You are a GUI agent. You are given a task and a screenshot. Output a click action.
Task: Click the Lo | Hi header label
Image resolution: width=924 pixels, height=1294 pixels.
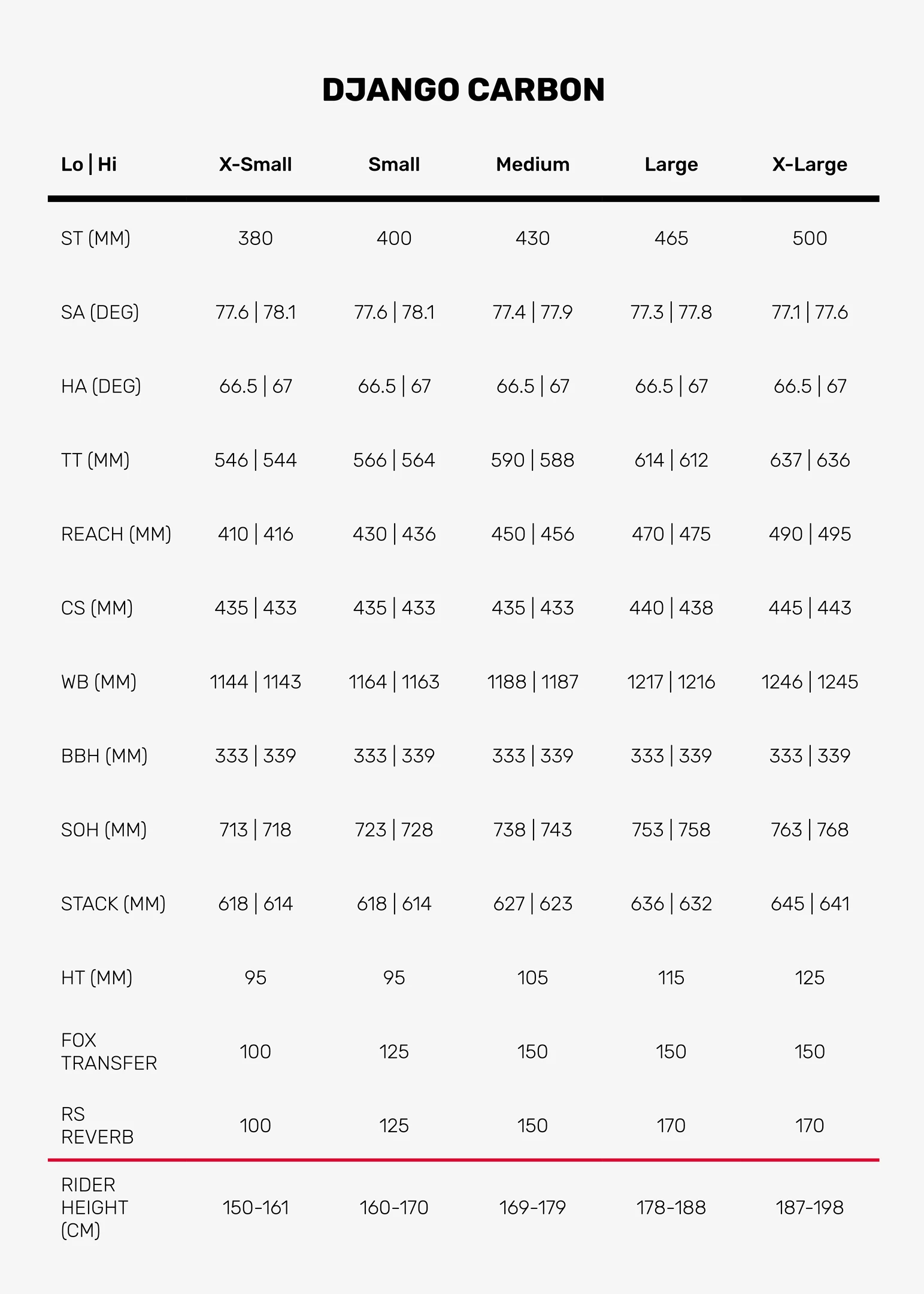[x=89, y=164]
